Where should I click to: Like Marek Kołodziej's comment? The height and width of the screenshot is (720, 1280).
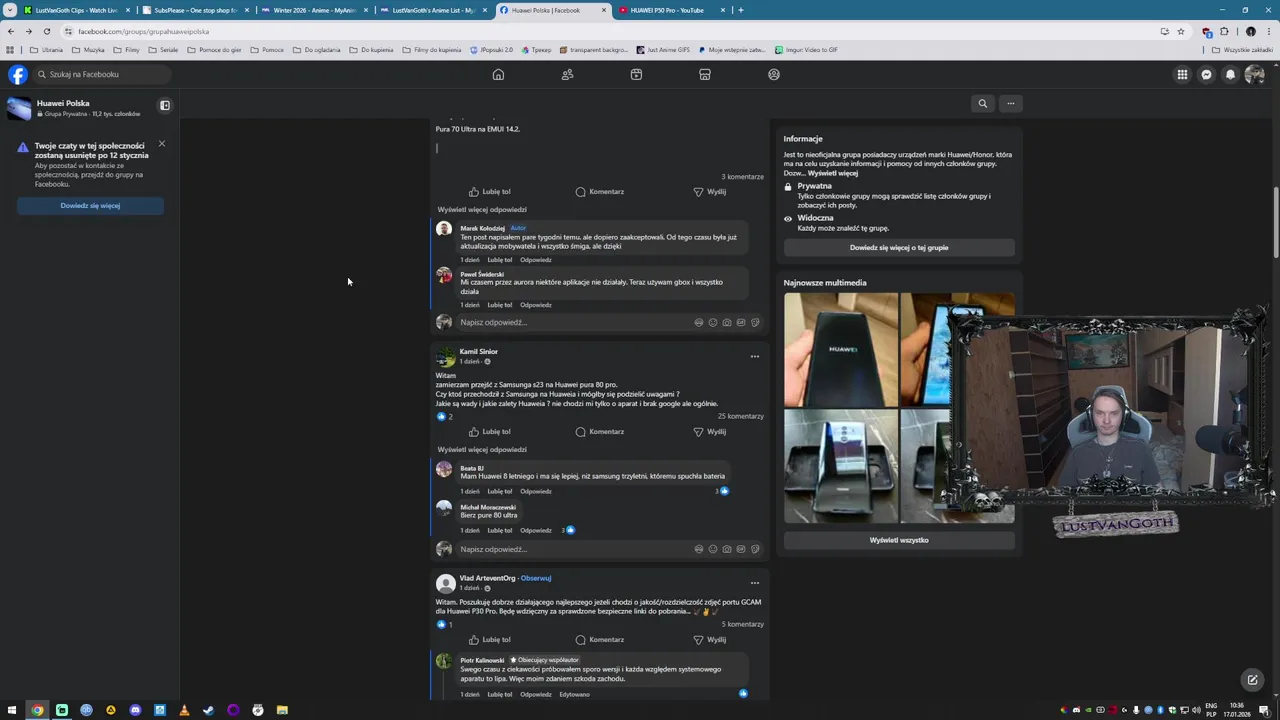(x=500, y=260)
